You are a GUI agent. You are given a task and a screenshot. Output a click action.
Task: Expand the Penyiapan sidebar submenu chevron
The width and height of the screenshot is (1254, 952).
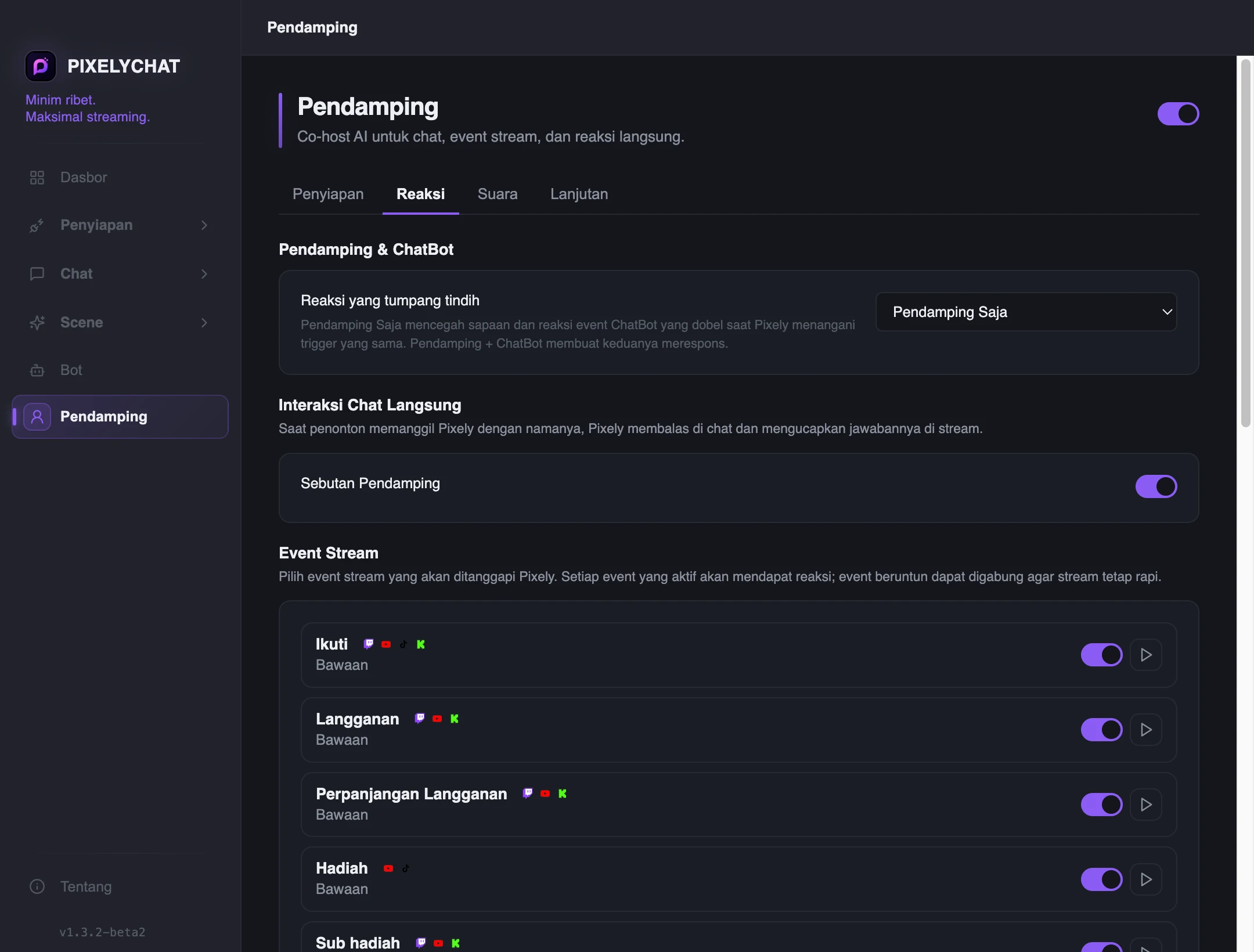pyautogui.click(x=204, y=225)
